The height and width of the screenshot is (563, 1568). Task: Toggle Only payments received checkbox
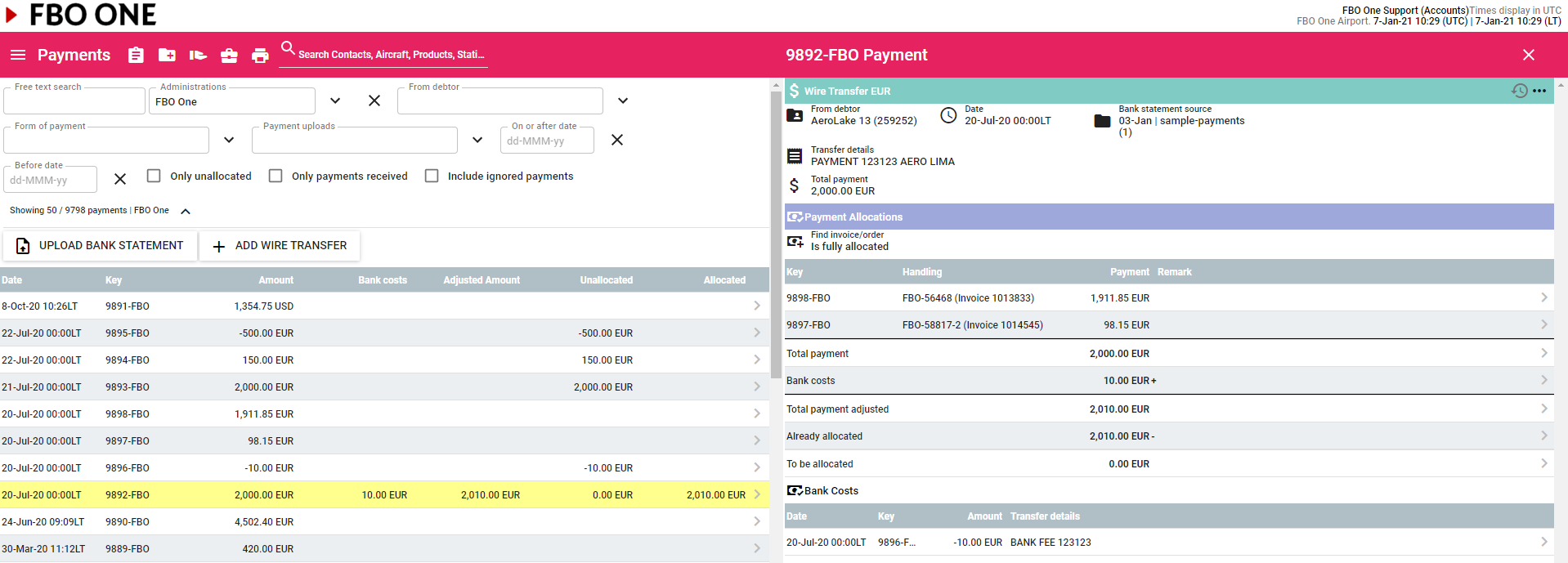tap(276, 176)
